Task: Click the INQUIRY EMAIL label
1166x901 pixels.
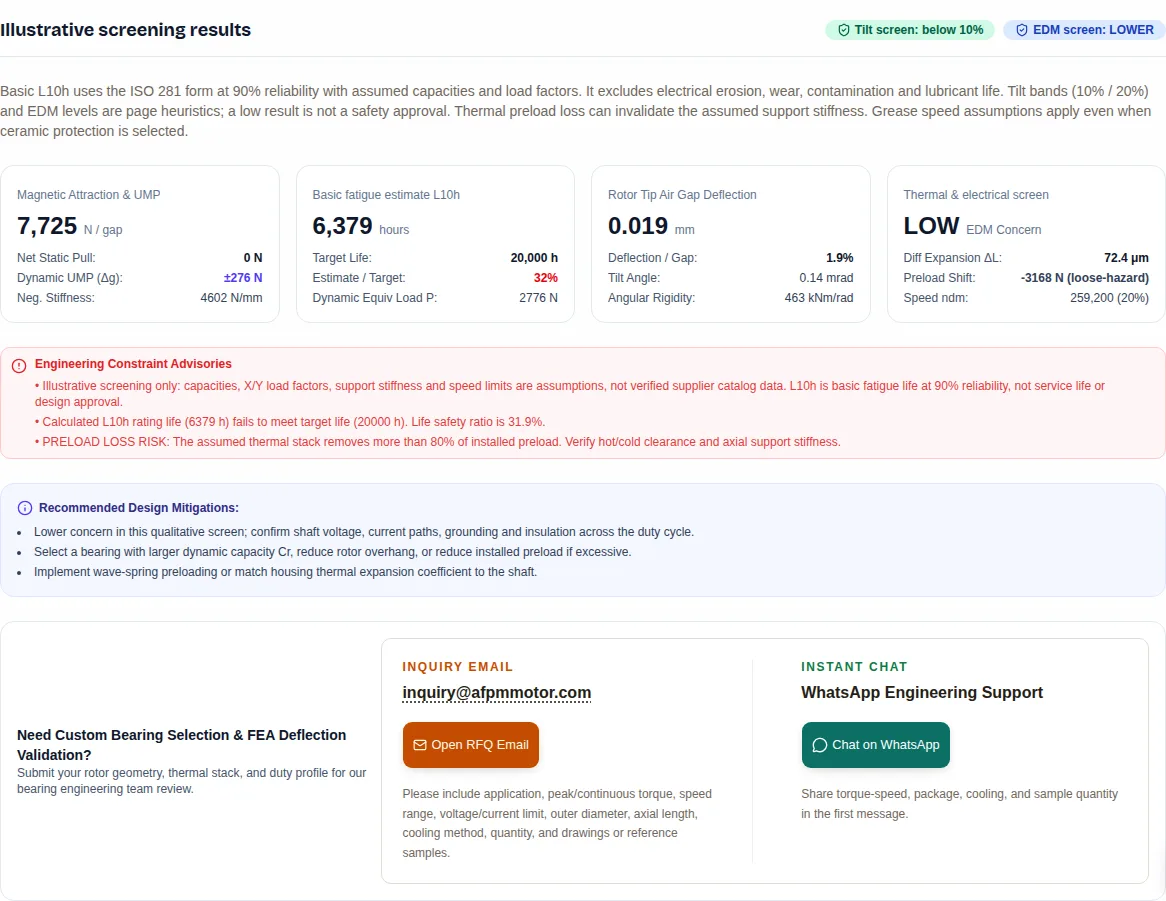Action: pos(457,667)
